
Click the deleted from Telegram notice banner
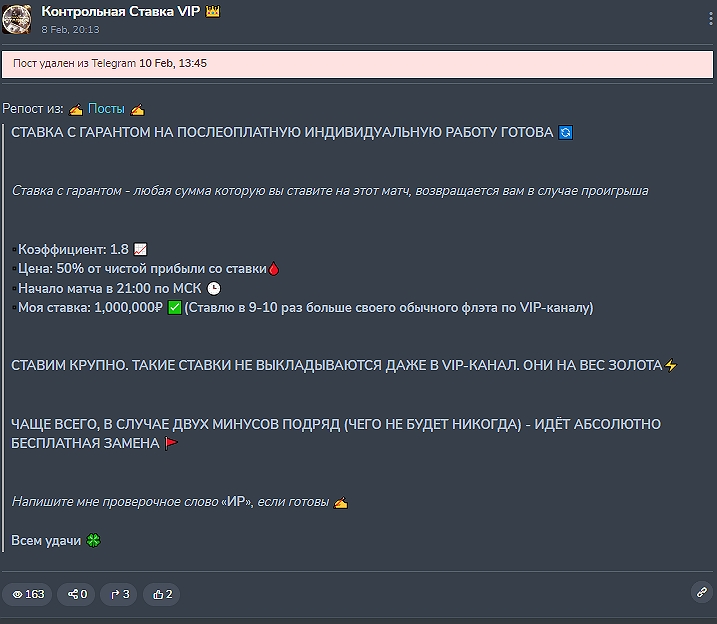[x=357, y=64]
